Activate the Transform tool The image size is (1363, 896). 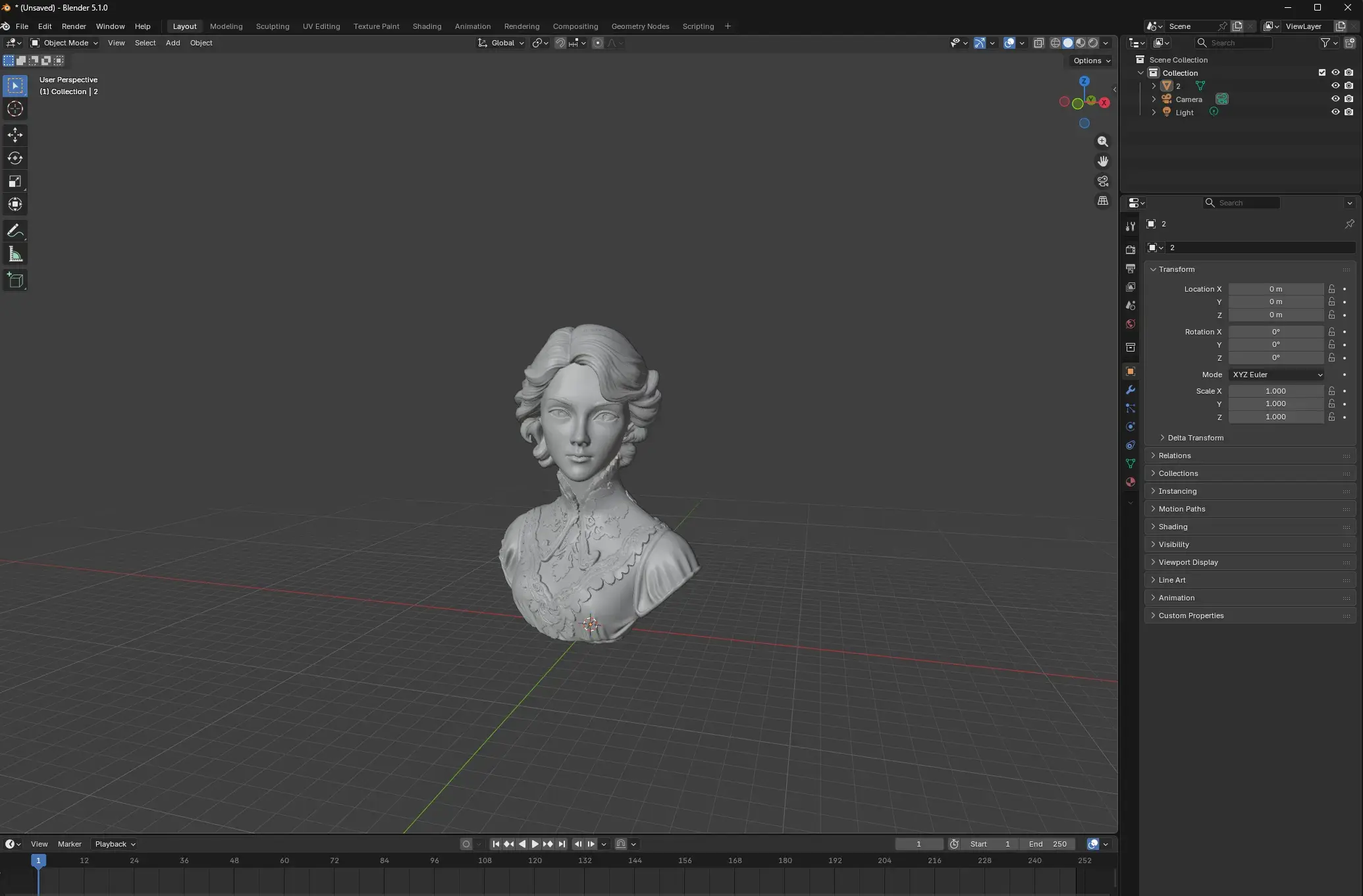[x=15, y=204]
